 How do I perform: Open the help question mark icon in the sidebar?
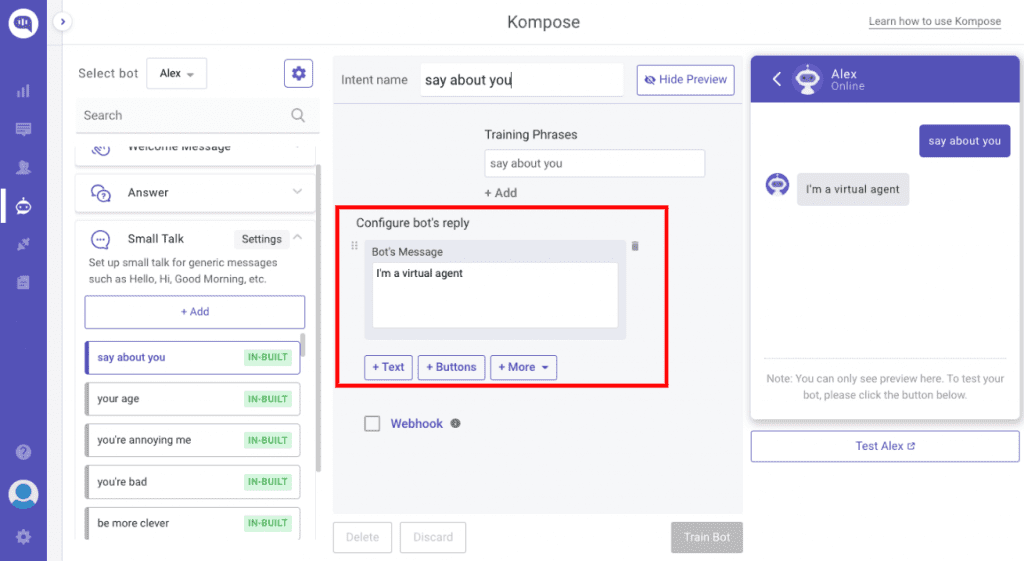click(x=23, y=452)
